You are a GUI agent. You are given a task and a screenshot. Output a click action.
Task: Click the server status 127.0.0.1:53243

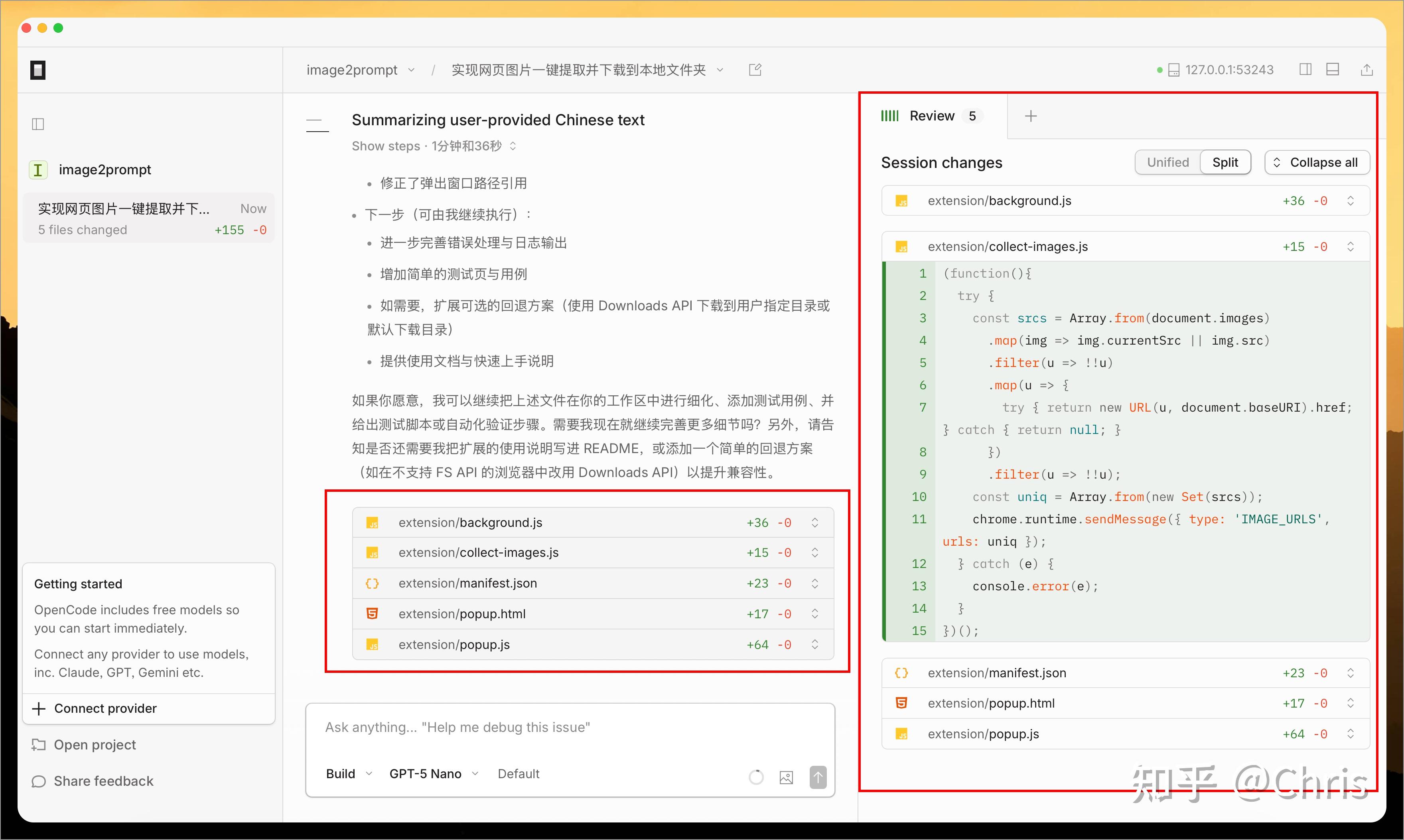pyautogui.click(x=1215, y=70)
